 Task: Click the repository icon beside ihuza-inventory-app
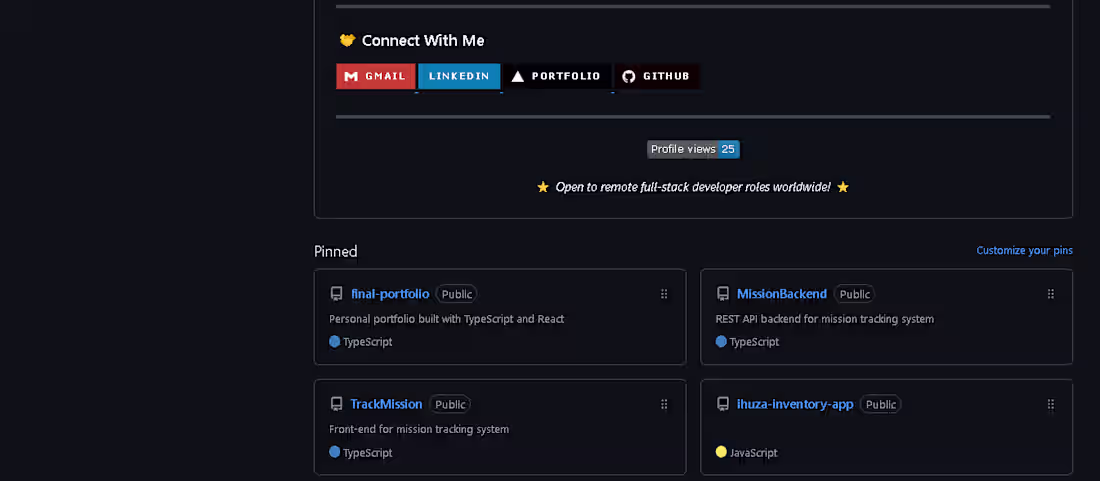pos(723,404)
